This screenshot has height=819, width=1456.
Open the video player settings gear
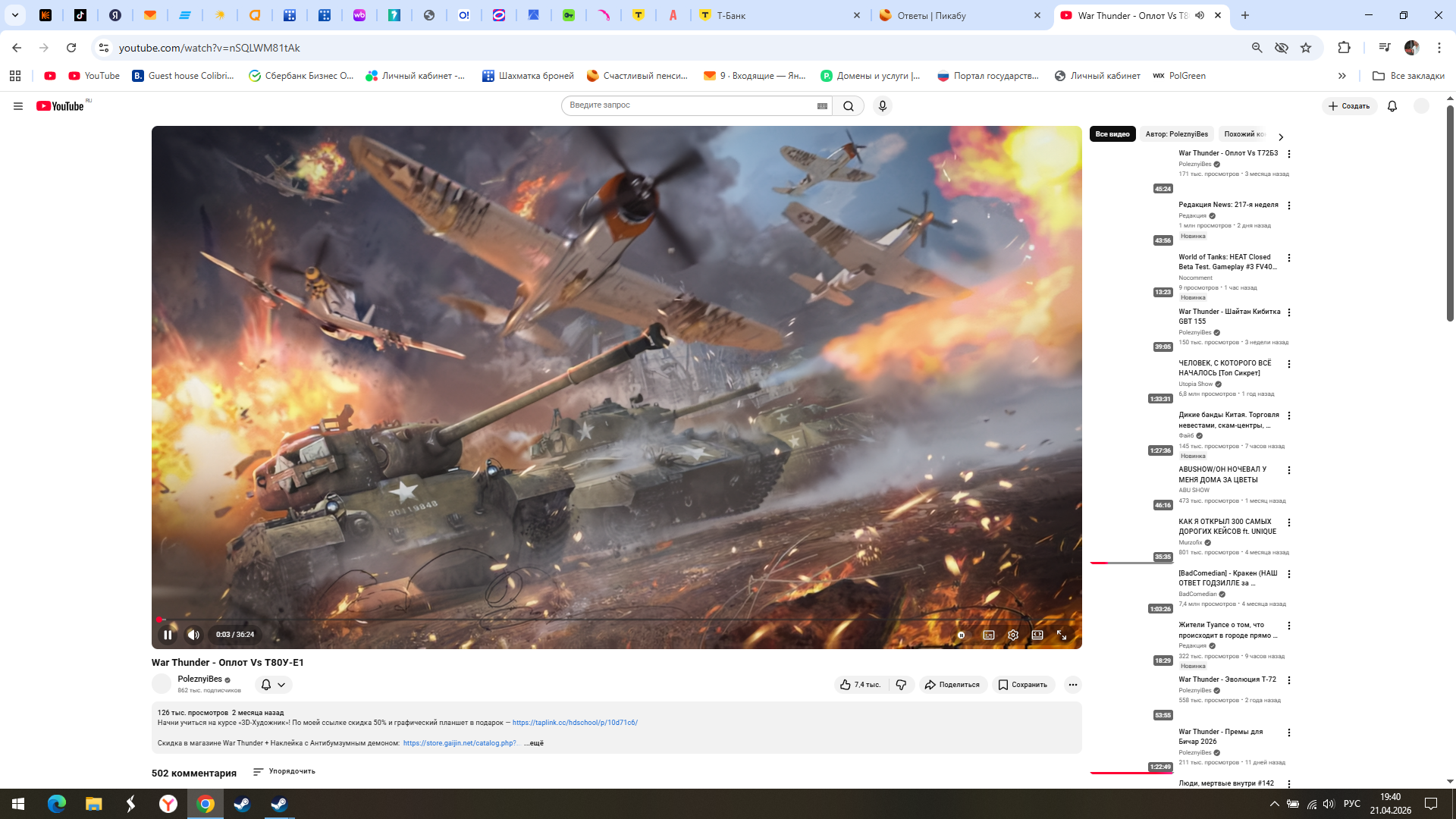(1013, 635)
